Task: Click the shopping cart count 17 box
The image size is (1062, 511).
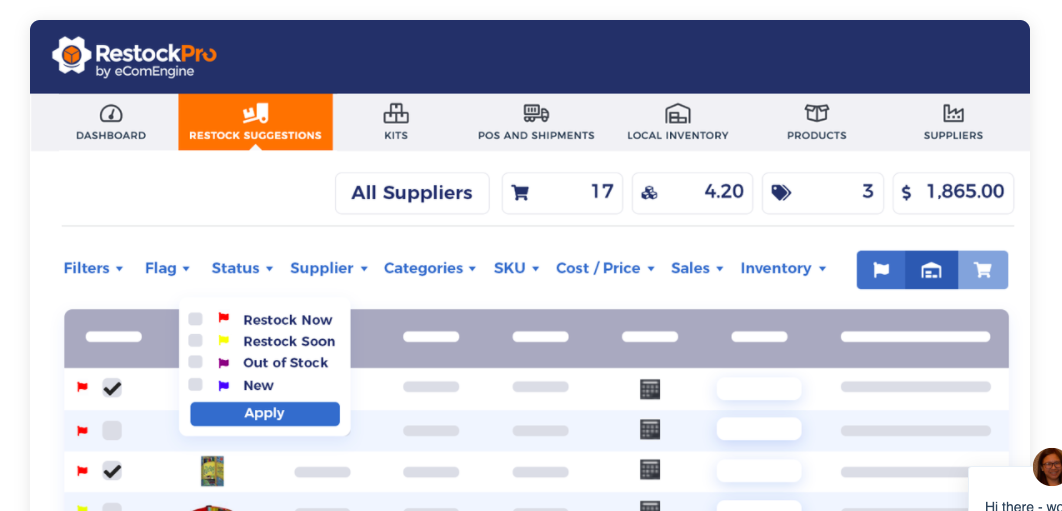Action: [x=562, y=193]
